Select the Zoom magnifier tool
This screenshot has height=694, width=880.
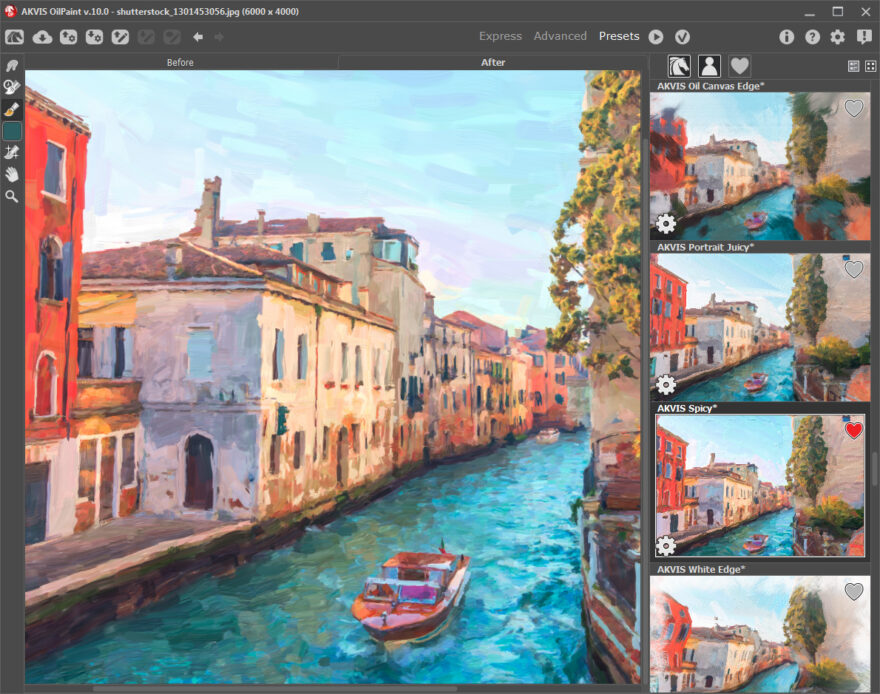click(12, 196)
